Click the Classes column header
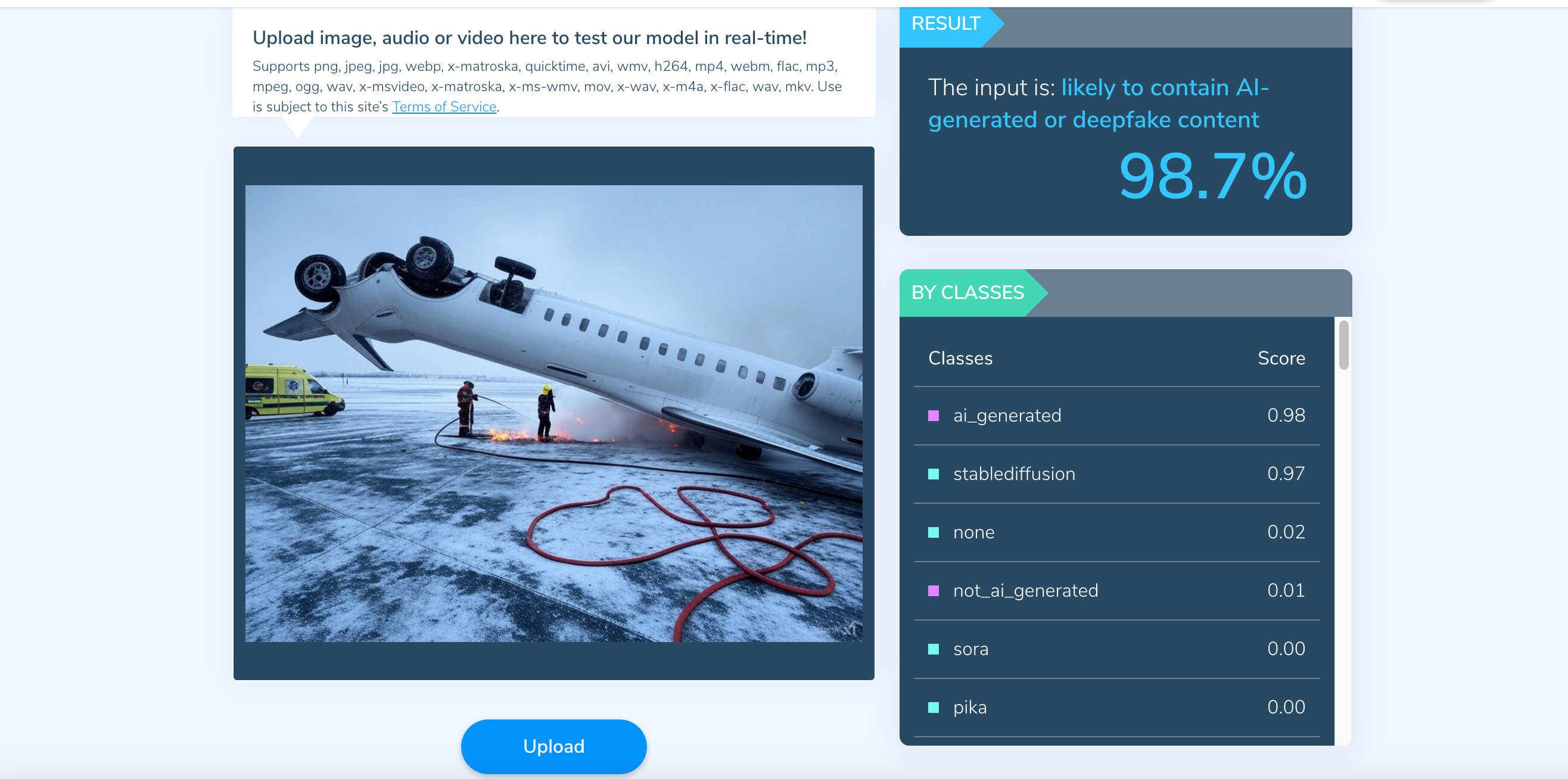The width and height of the screenshot is (1568, 779). pyautogui.click(x=960, y=358)
